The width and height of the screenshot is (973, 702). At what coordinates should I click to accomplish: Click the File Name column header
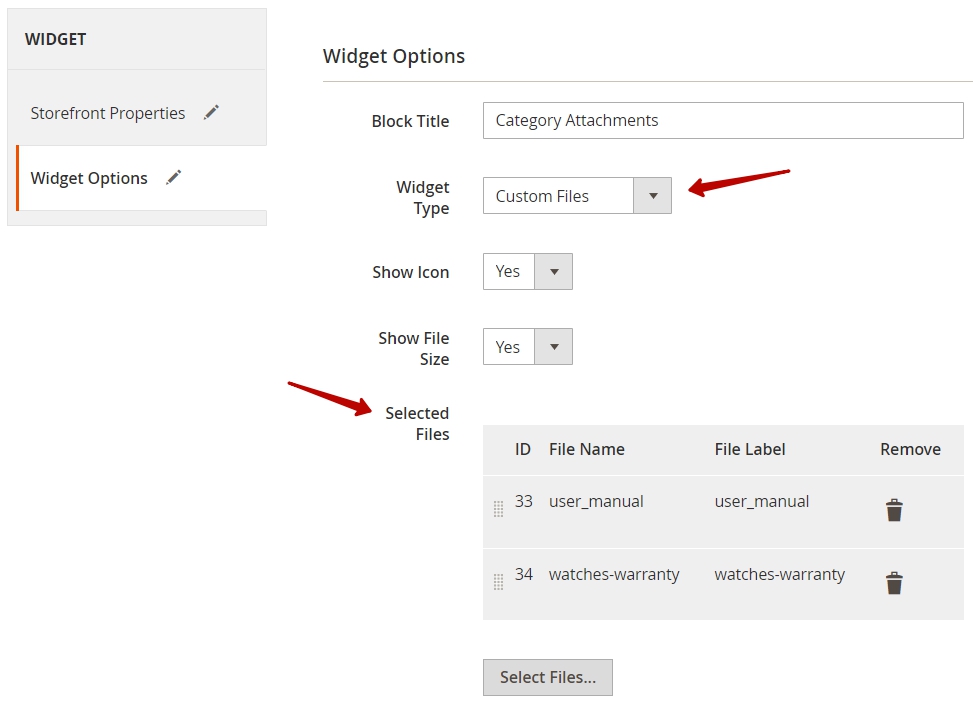pos(586,449)
